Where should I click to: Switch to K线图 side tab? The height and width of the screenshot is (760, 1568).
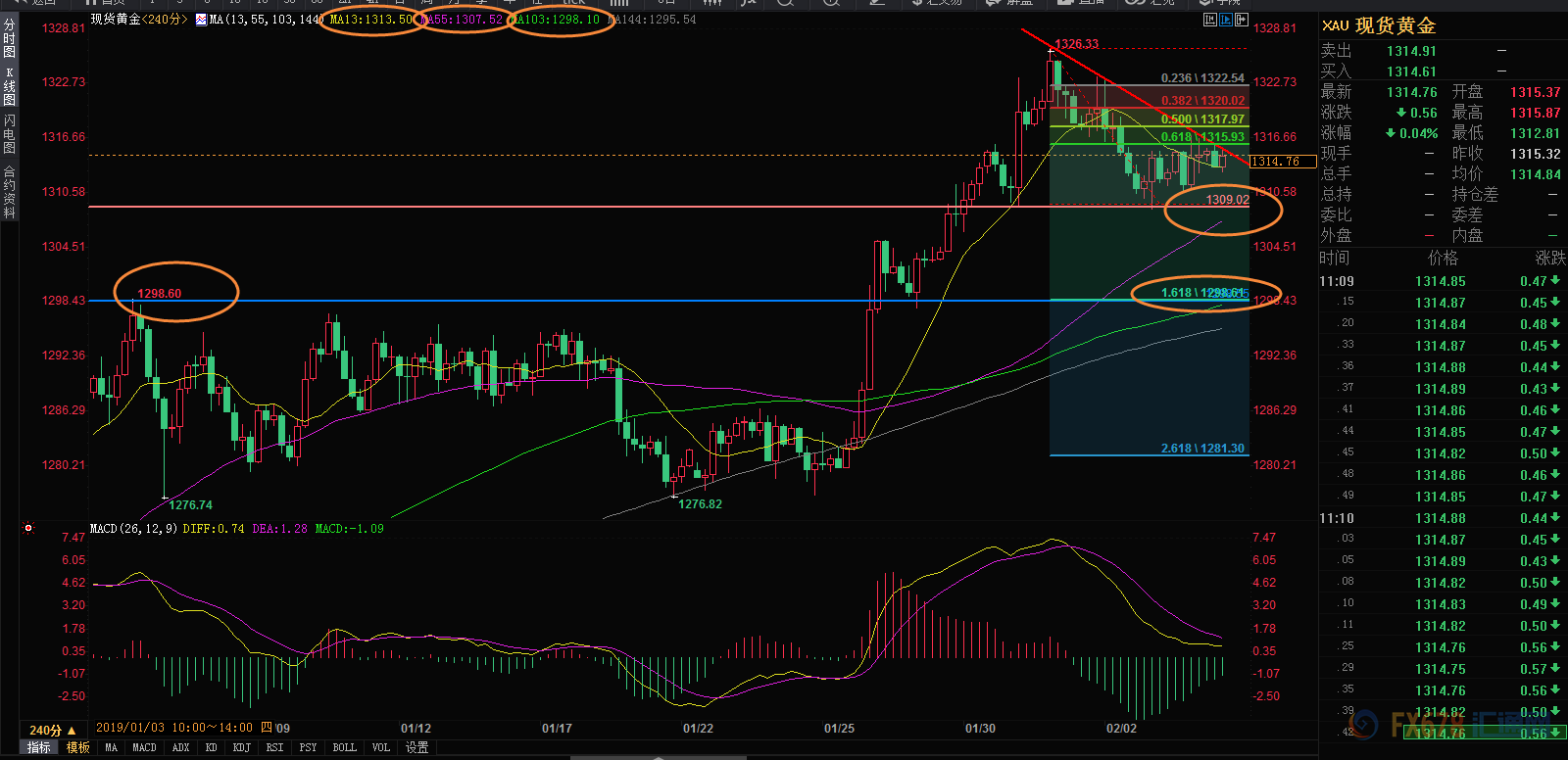(9, 86)
